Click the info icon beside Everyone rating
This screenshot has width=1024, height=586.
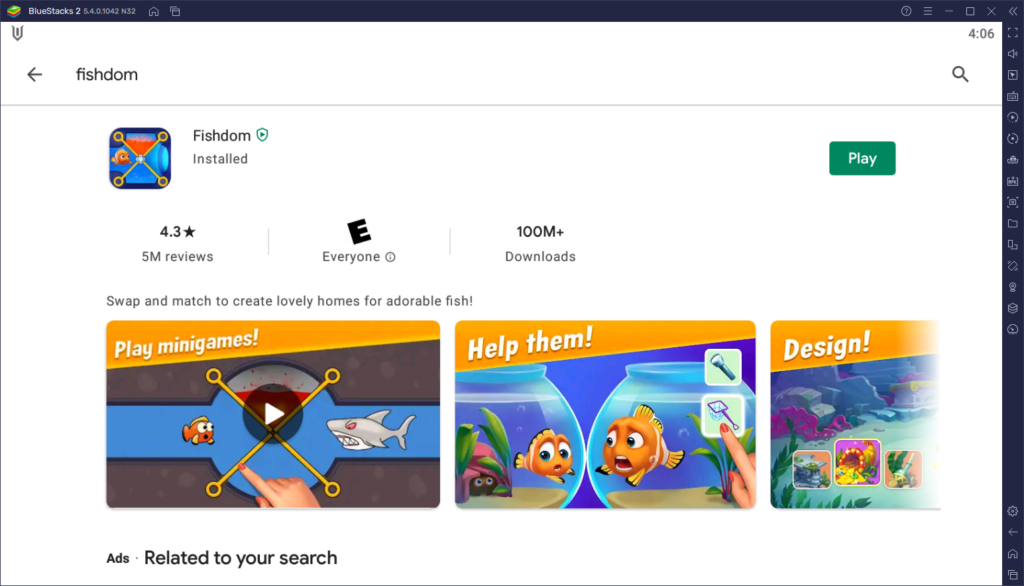click(392, 256)
